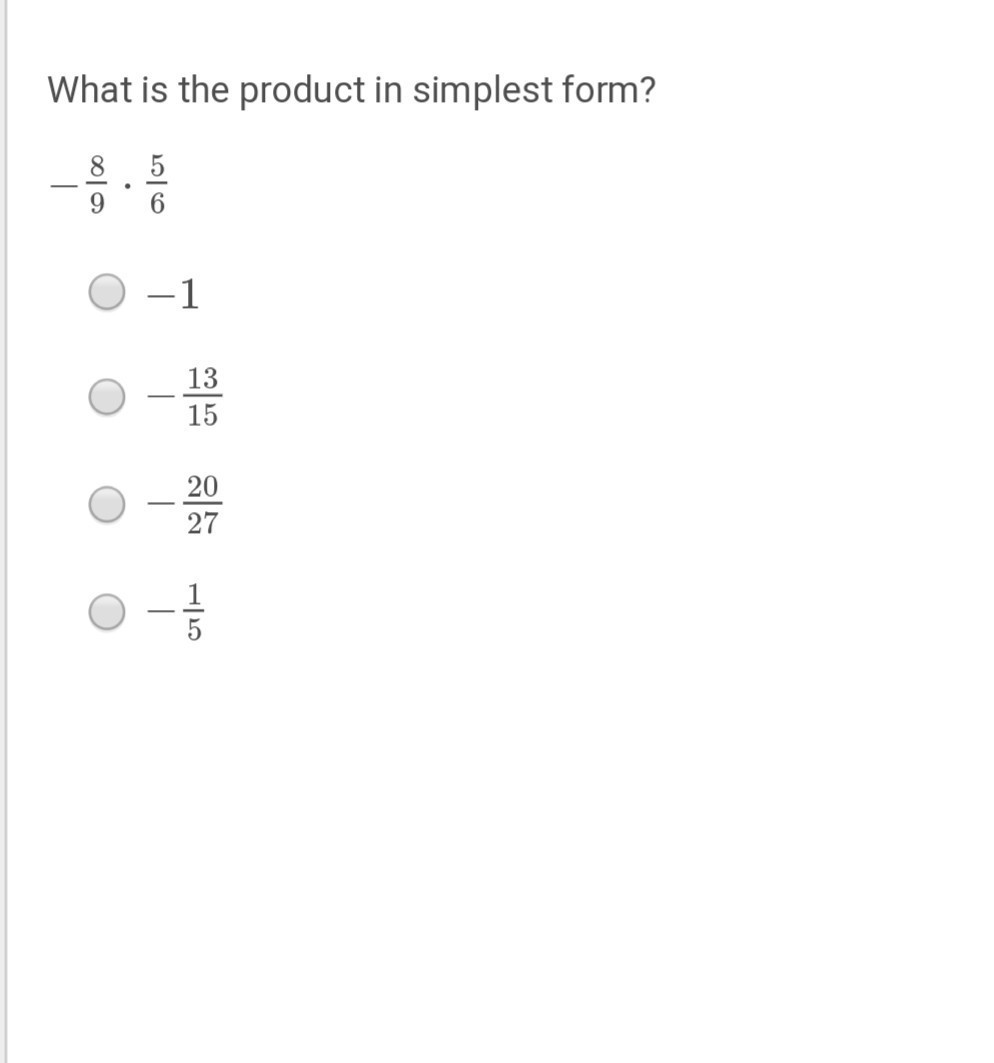Screen dimensions: 994x1063
Task: Click the −1/5 fraction label
Action: click(x=176, y=612)
